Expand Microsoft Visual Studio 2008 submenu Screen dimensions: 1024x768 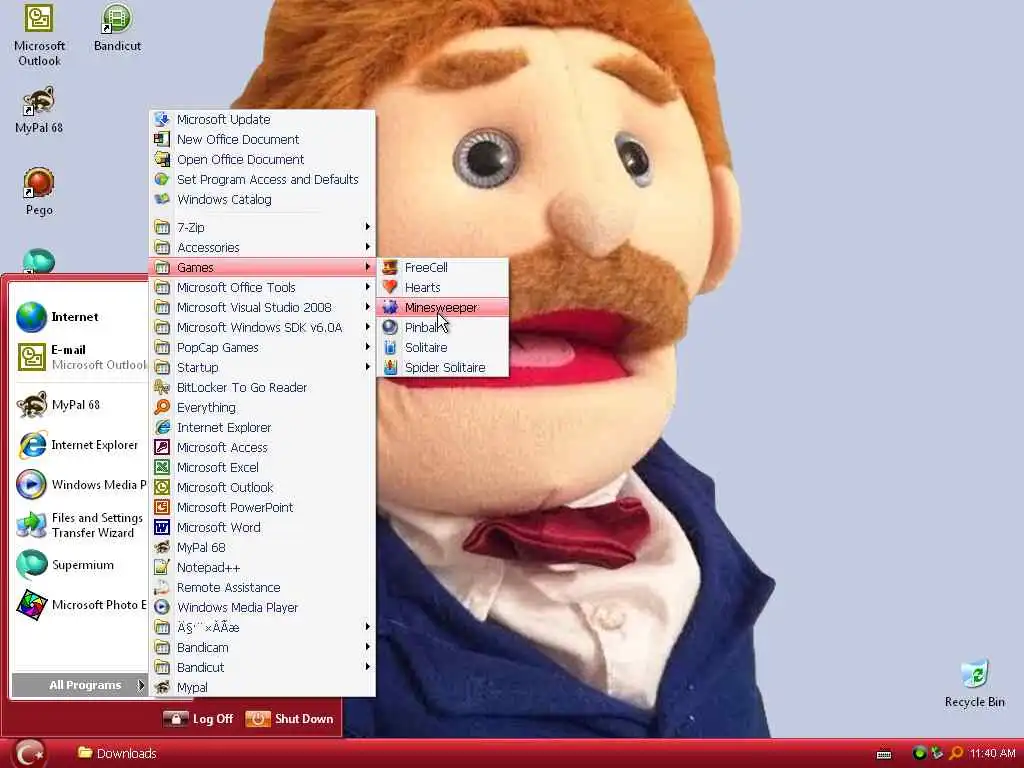click(x=263, y=308)
